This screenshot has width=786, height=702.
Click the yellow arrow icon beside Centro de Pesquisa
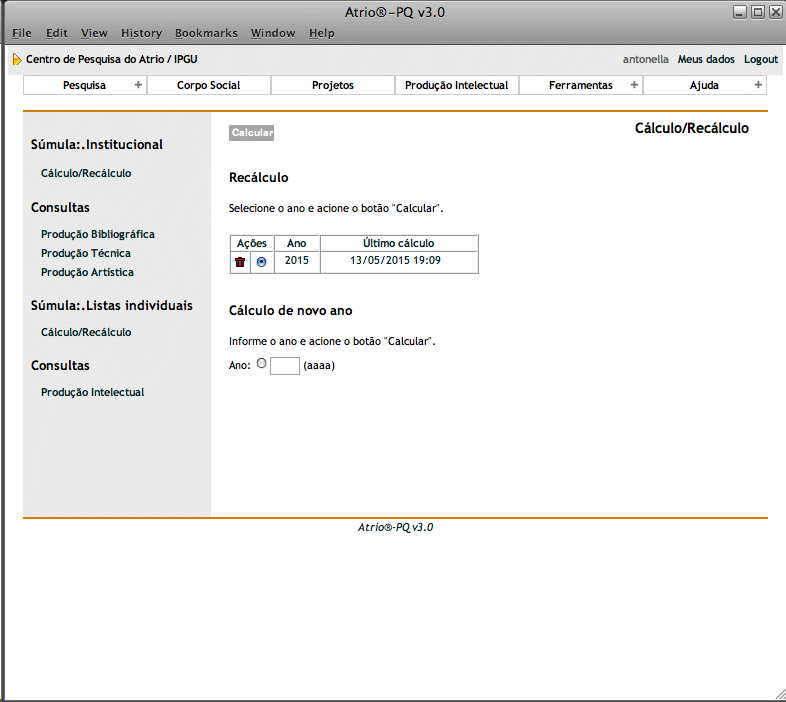coord(17,60)
